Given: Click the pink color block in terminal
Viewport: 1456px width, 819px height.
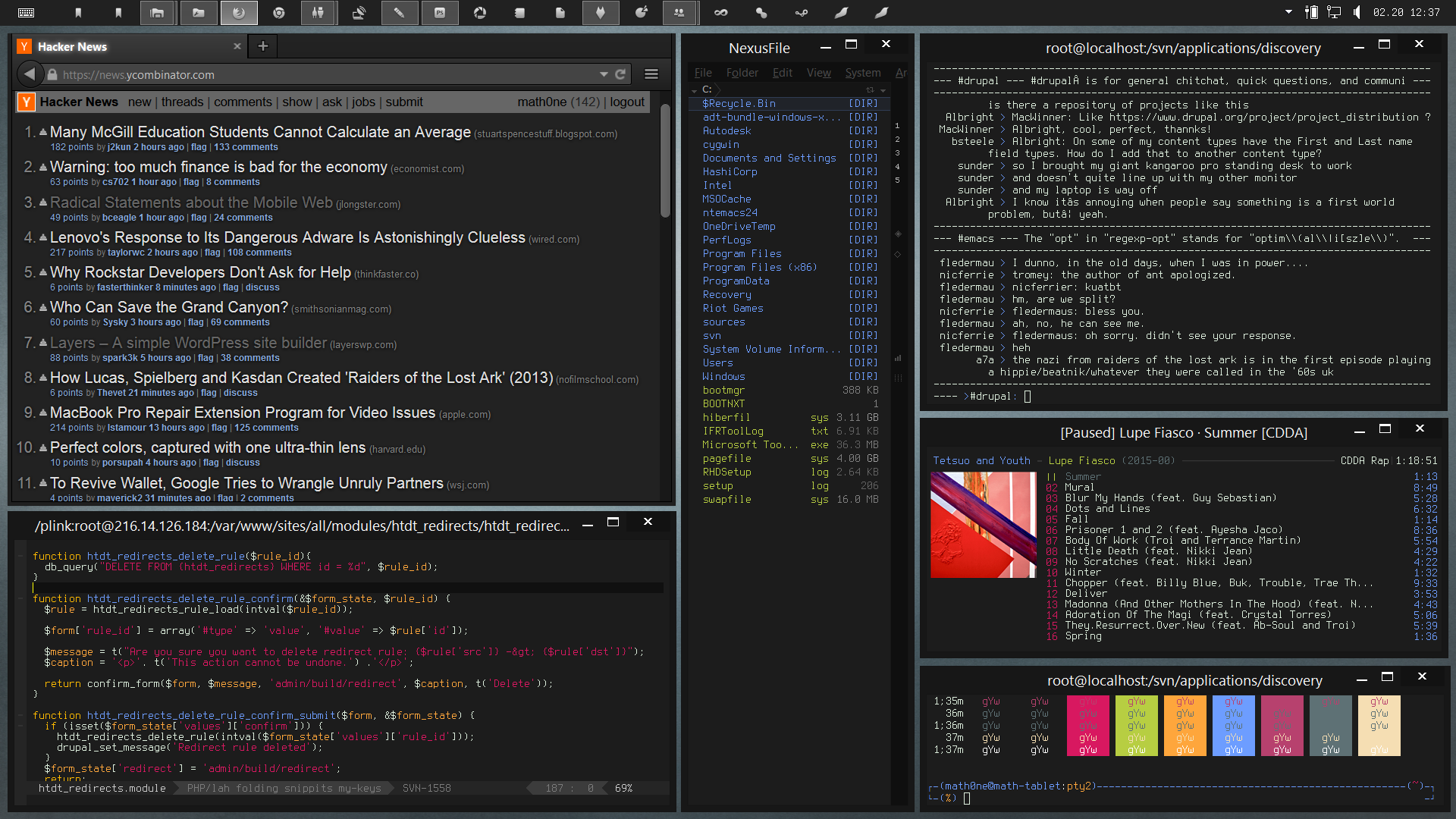Looking at the screenshot, I should (1087, 726).
